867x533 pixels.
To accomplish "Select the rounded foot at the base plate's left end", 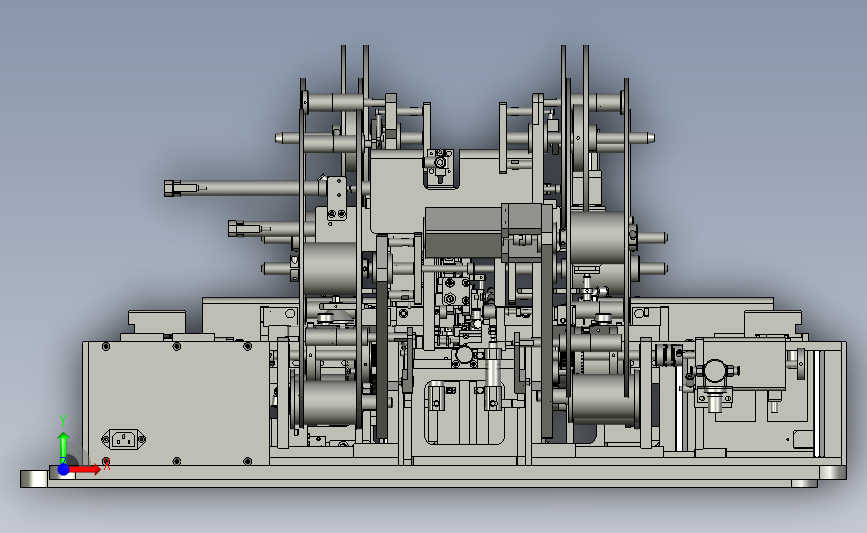I will pos(34,479).
